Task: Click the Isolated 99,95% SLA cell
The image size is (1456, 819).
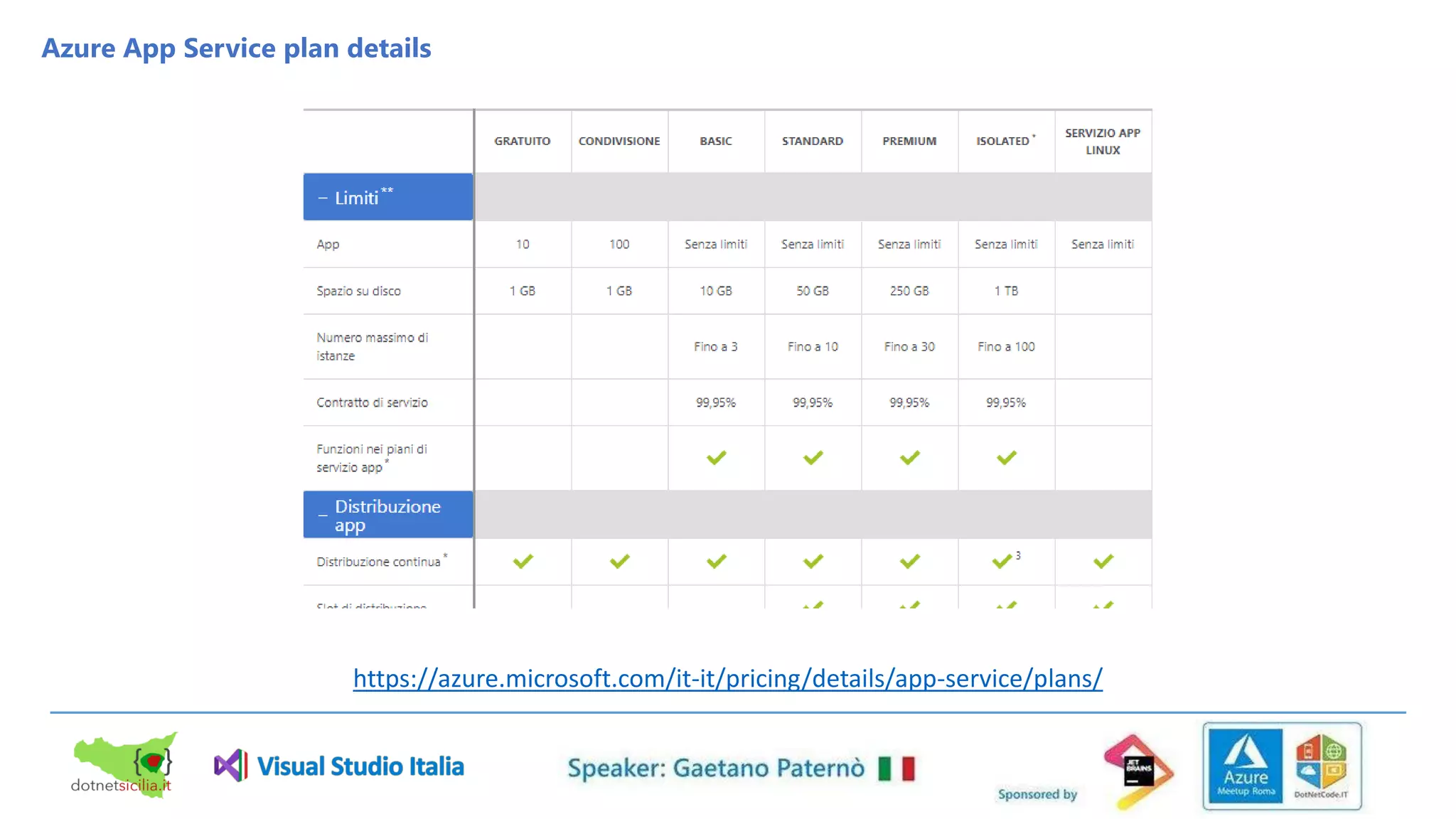Action: click(x=1006, y=402)
